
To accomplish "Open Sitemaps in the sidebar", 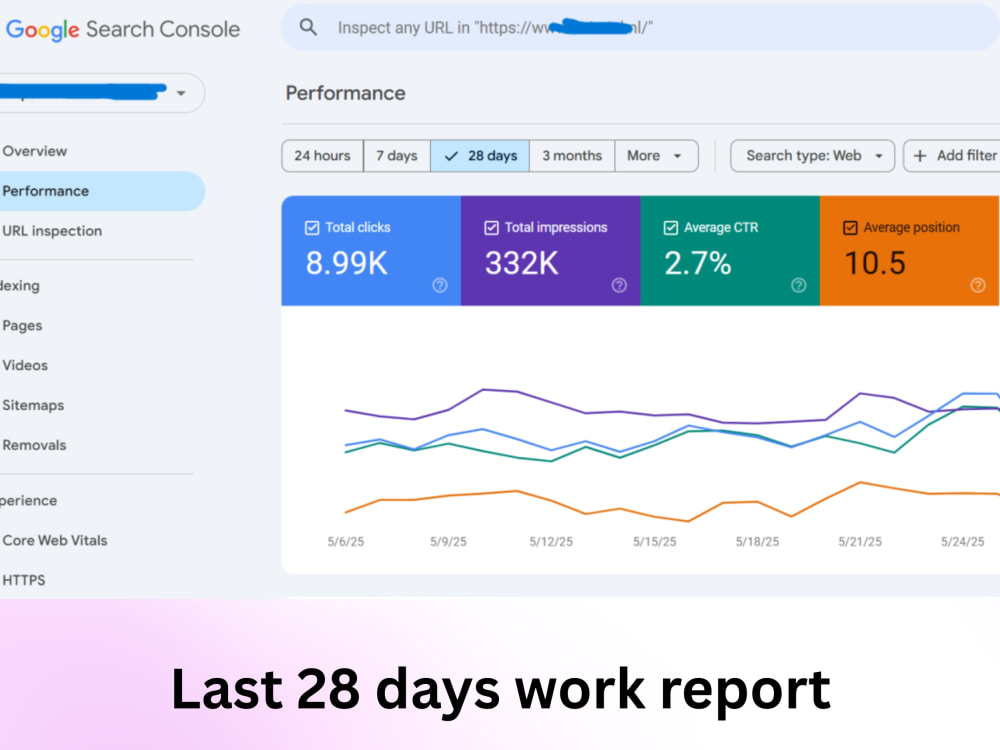I will (33, 405).
